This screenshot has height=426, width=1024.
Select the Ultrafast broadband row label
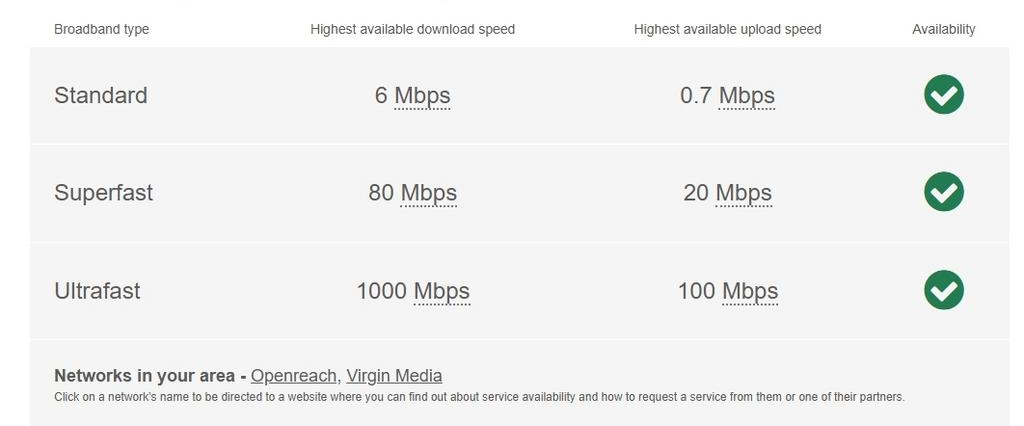point(97,291)
